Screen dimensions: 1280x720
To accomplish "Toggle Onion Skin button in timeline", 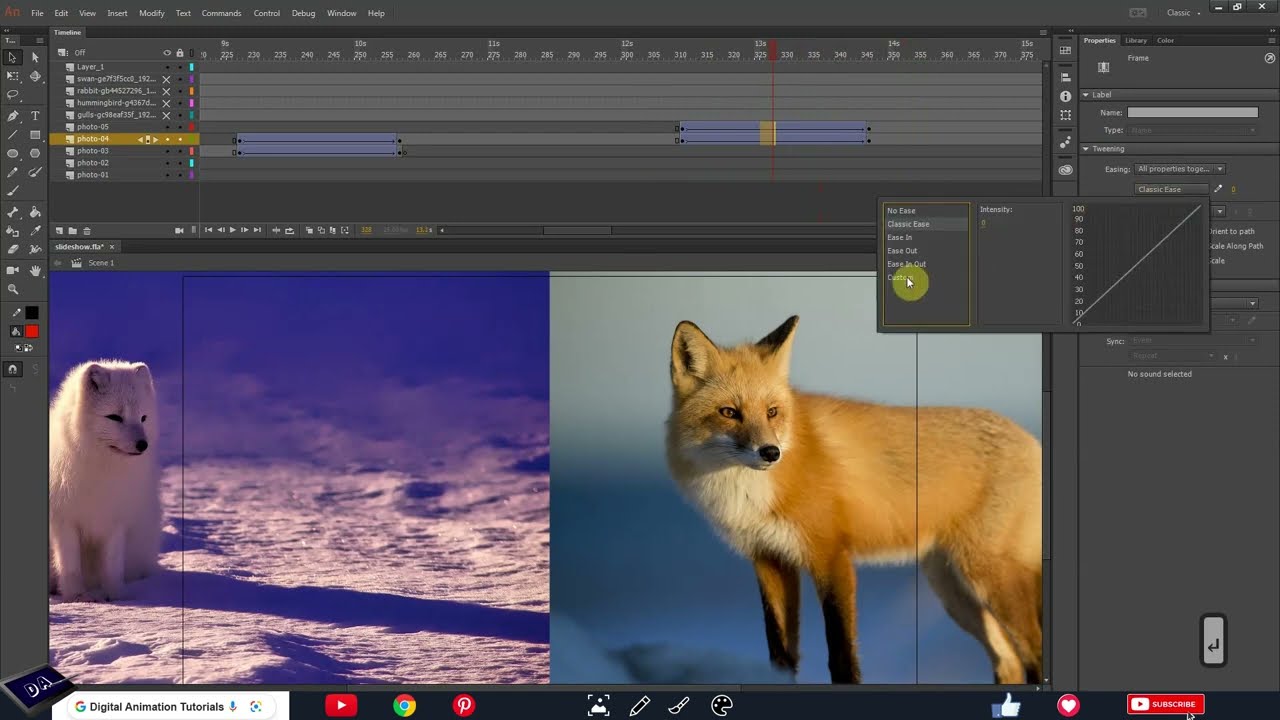I will click(310, 231).
